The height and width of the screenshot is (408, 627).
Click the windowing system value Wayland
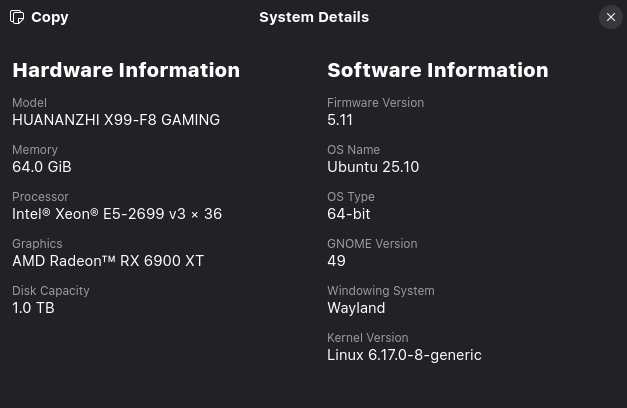tap(356, 308)
